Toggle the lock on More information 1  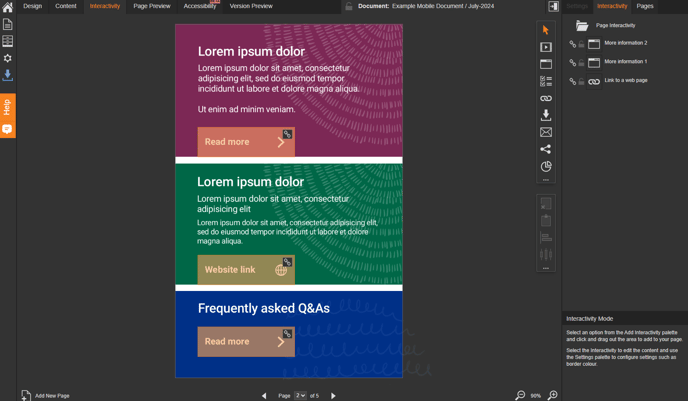point(581,62)
